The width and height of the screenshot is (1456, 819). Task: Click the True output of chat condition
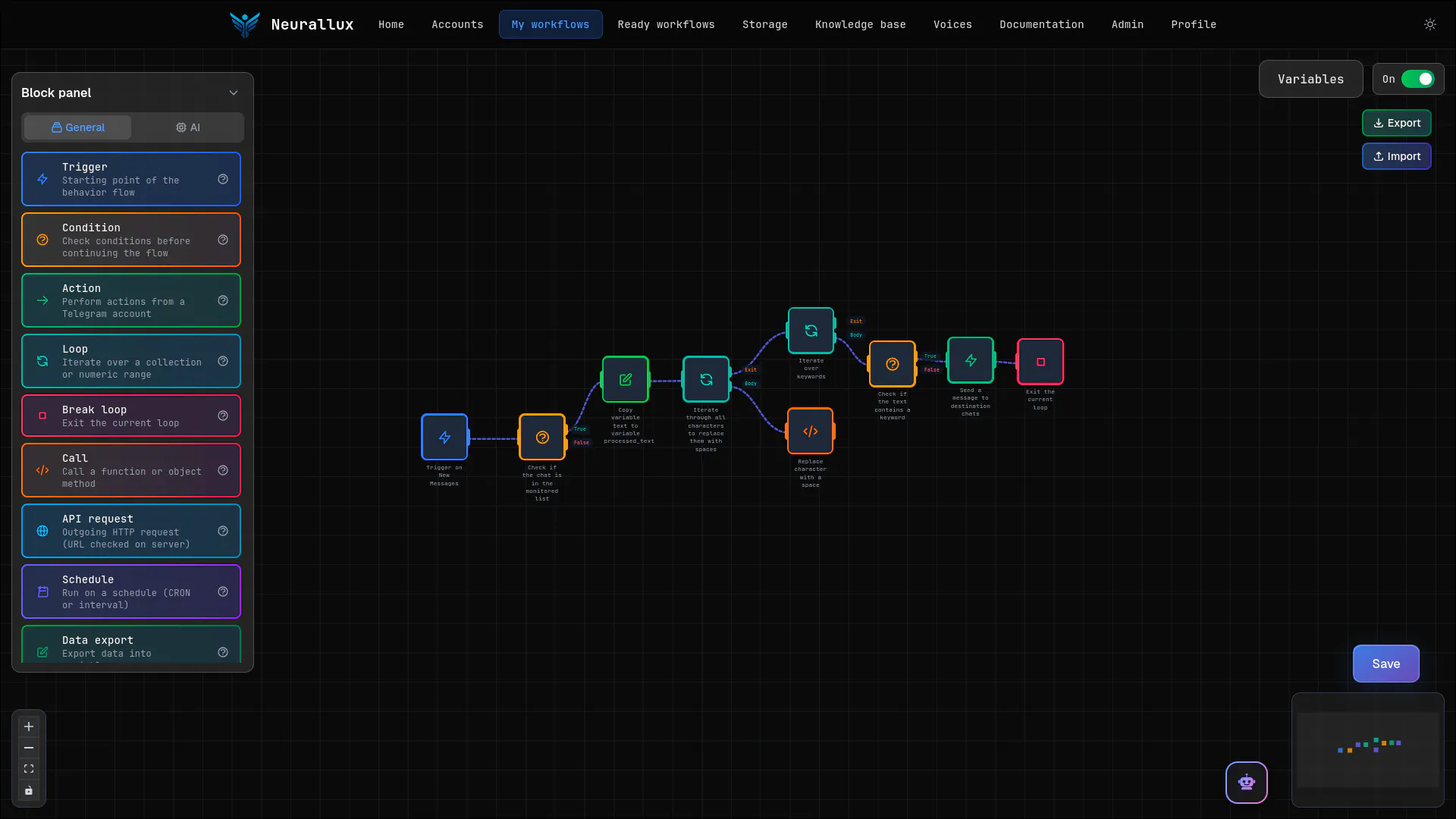pyautogui.click(x=580, y=429)
